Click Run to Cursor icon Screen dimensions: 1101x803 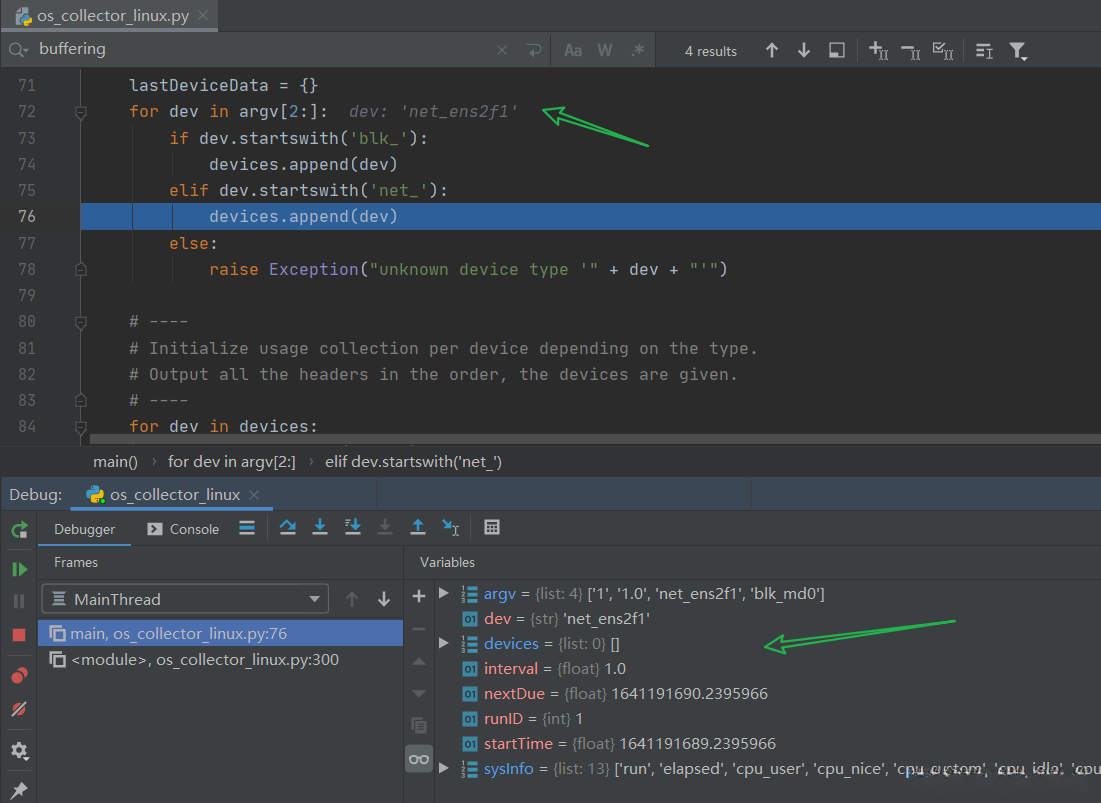[451, 528]
